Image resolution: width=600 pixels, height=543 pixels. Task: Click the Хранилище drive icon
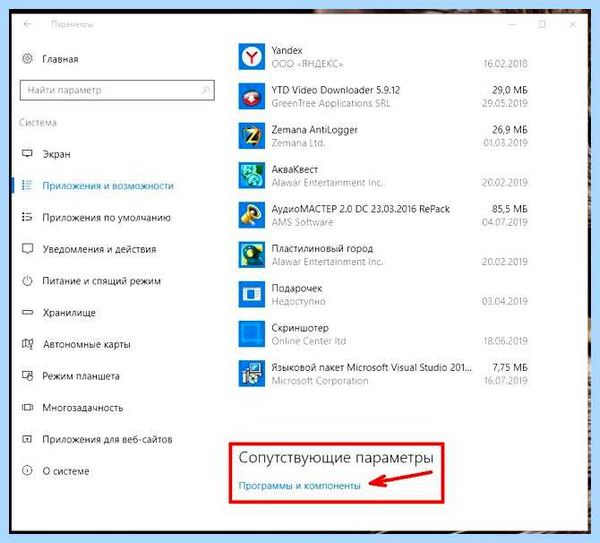pyautogui.click(x=27, y=312)
